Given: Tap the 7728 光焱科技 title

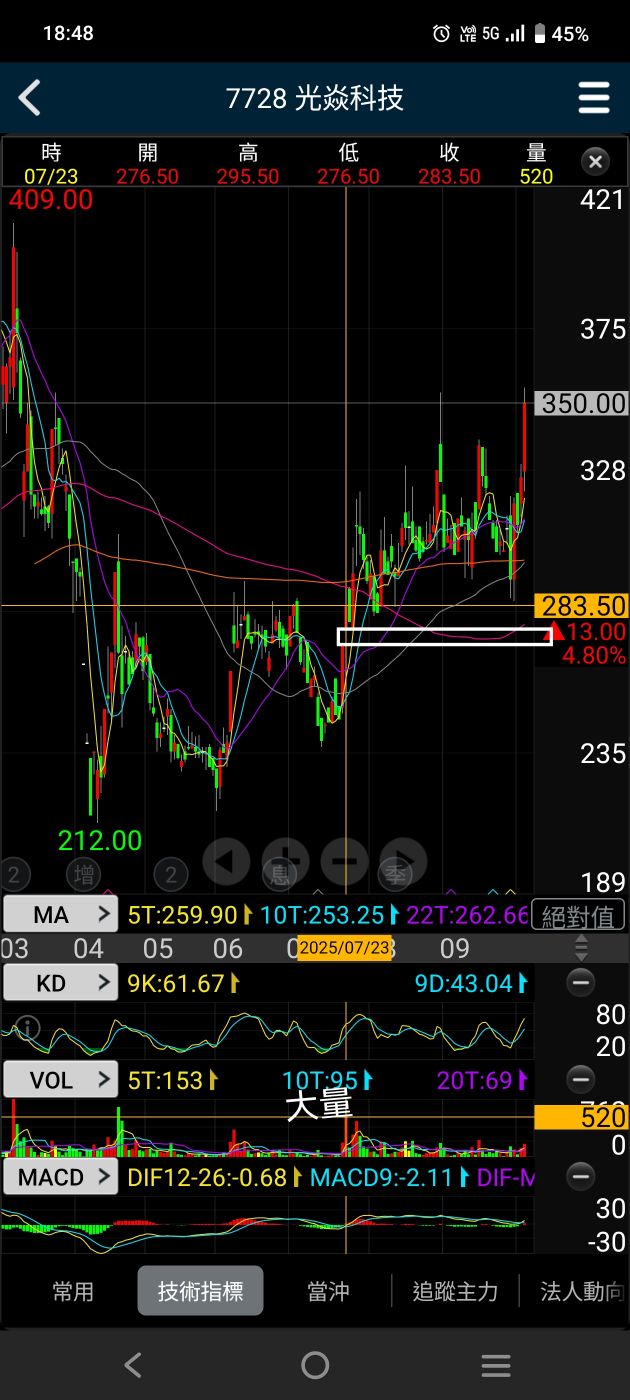Looking at the screenshot, I should 314,98.
